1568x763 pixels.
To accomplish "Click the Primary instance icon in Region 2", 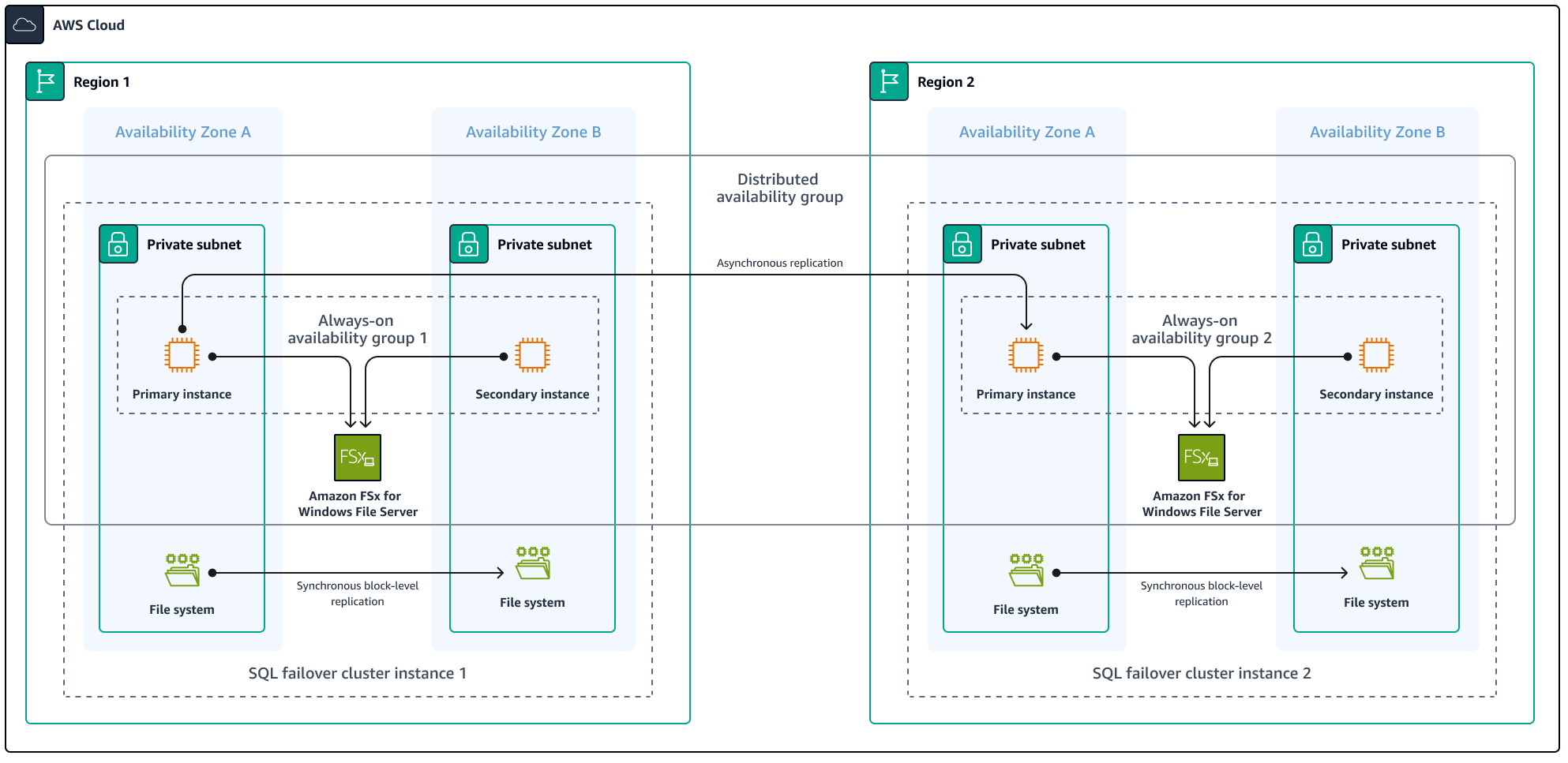I will pyautogui.click(x=1026, y=354).
